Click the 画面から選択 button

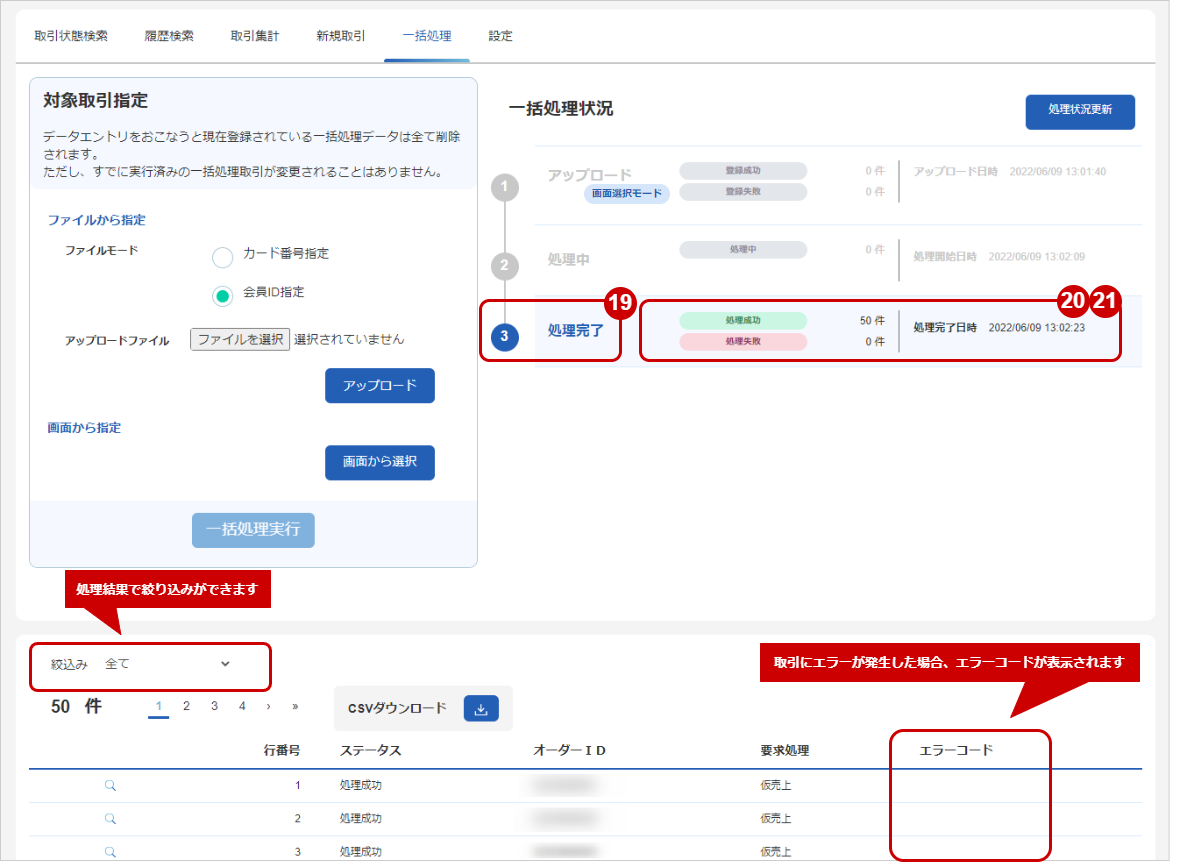380,462
